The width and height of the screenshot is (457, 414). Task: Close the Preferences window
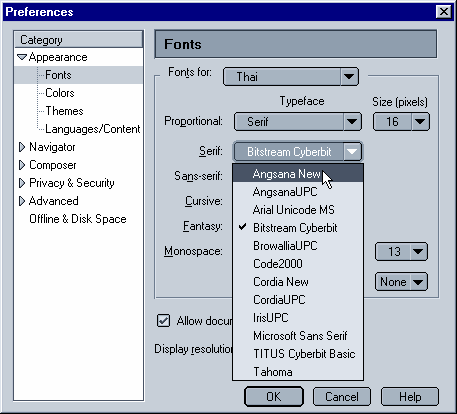(444, 12)
